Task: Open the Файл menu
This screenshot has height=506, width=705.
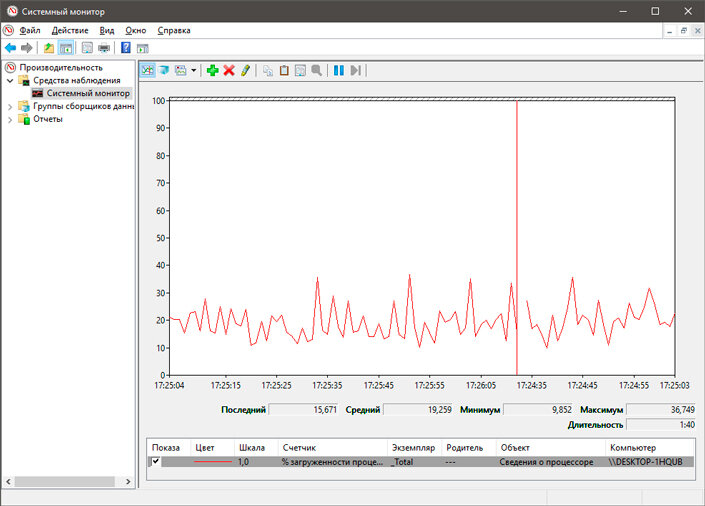Action: click(x=30, y=31)
